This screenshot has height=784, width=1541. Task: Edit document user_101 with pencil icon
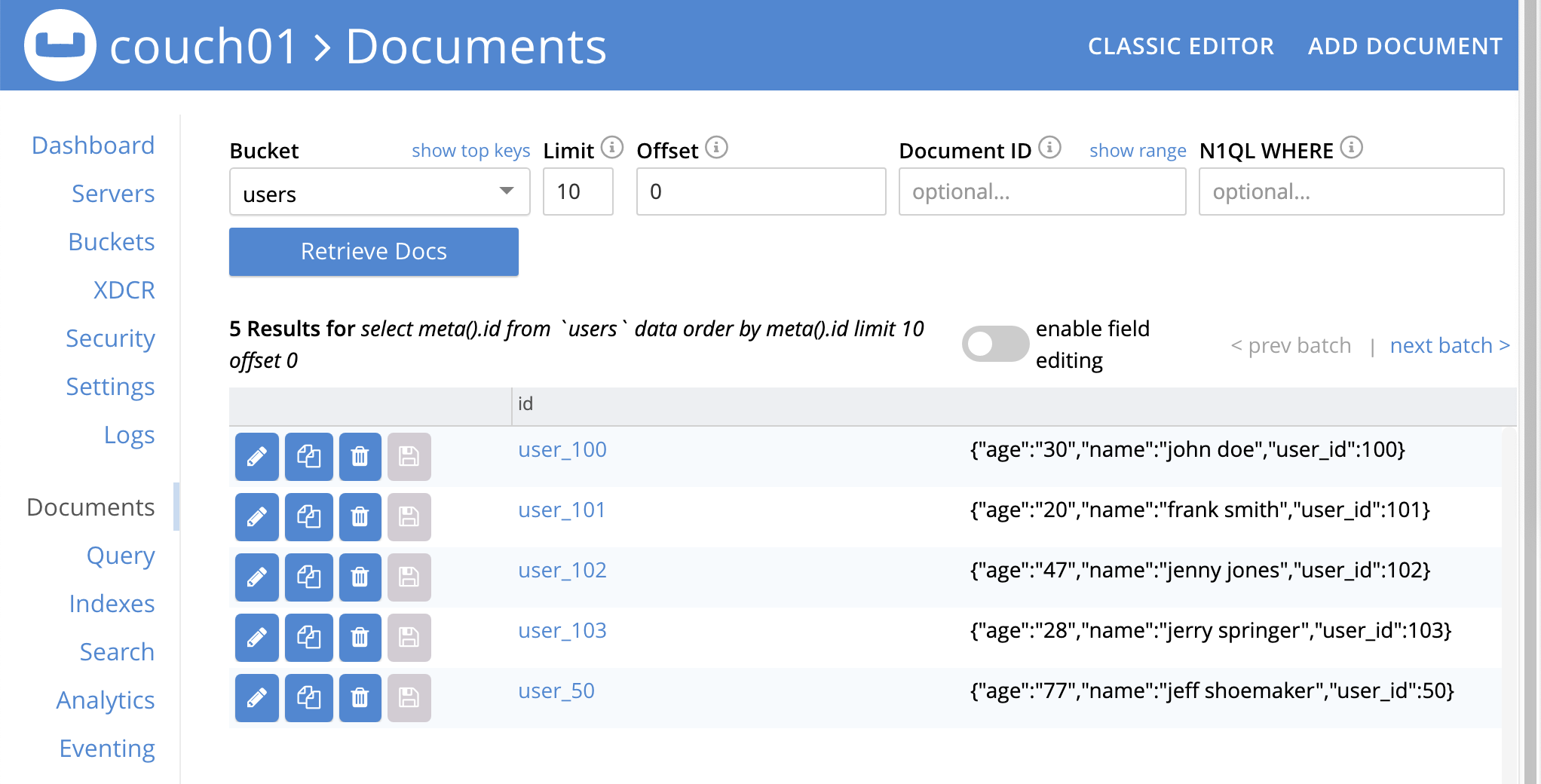click(x=257, y=517)
